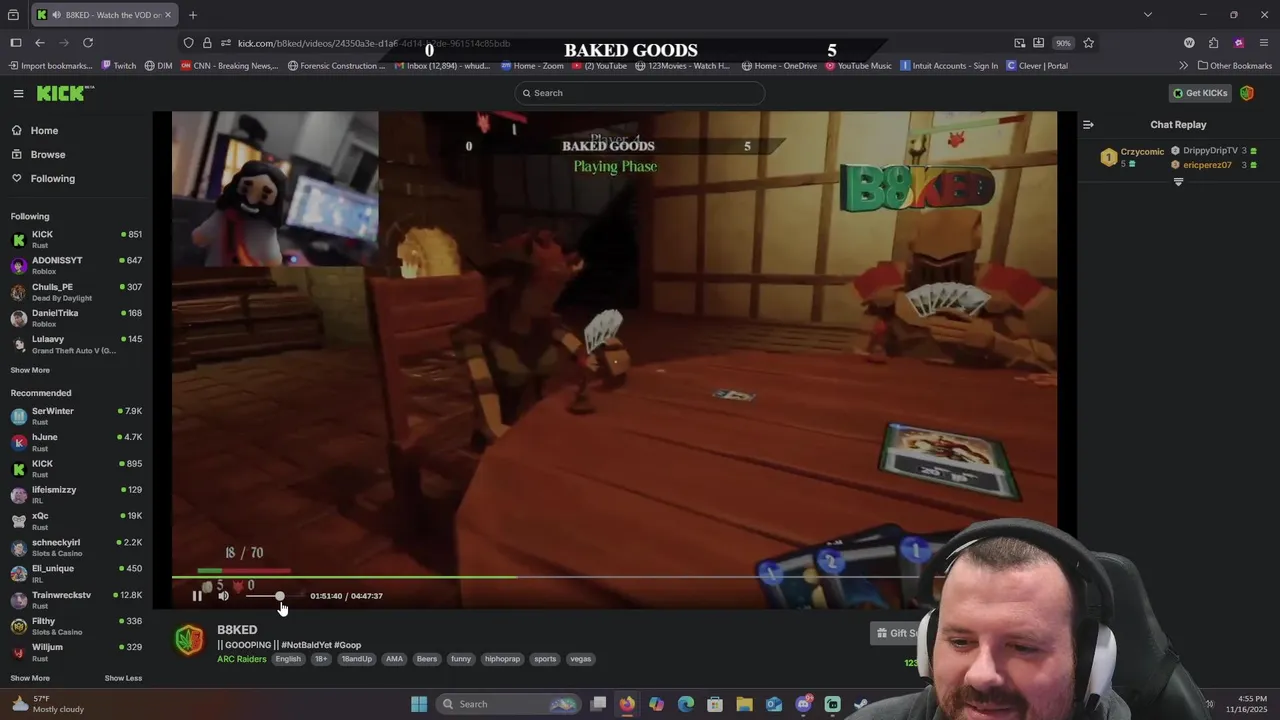This screenshot has height=720, width=1280.
Task: Reload the page in the browser
Action: (x=88, y=43)
